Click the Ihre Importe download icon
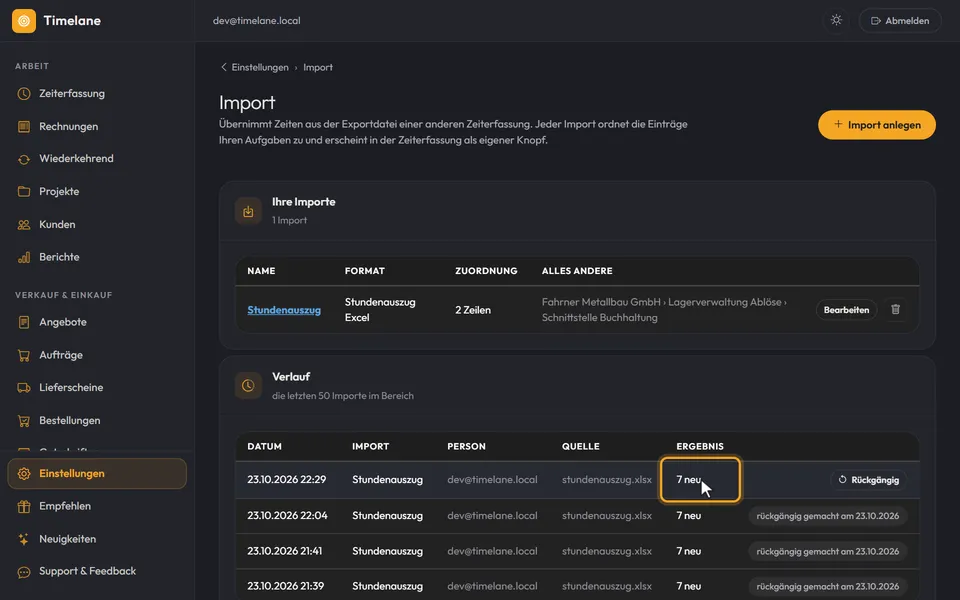Image resolution: width=960 pixels, height=600 pixels. click(x=248, y=211)
